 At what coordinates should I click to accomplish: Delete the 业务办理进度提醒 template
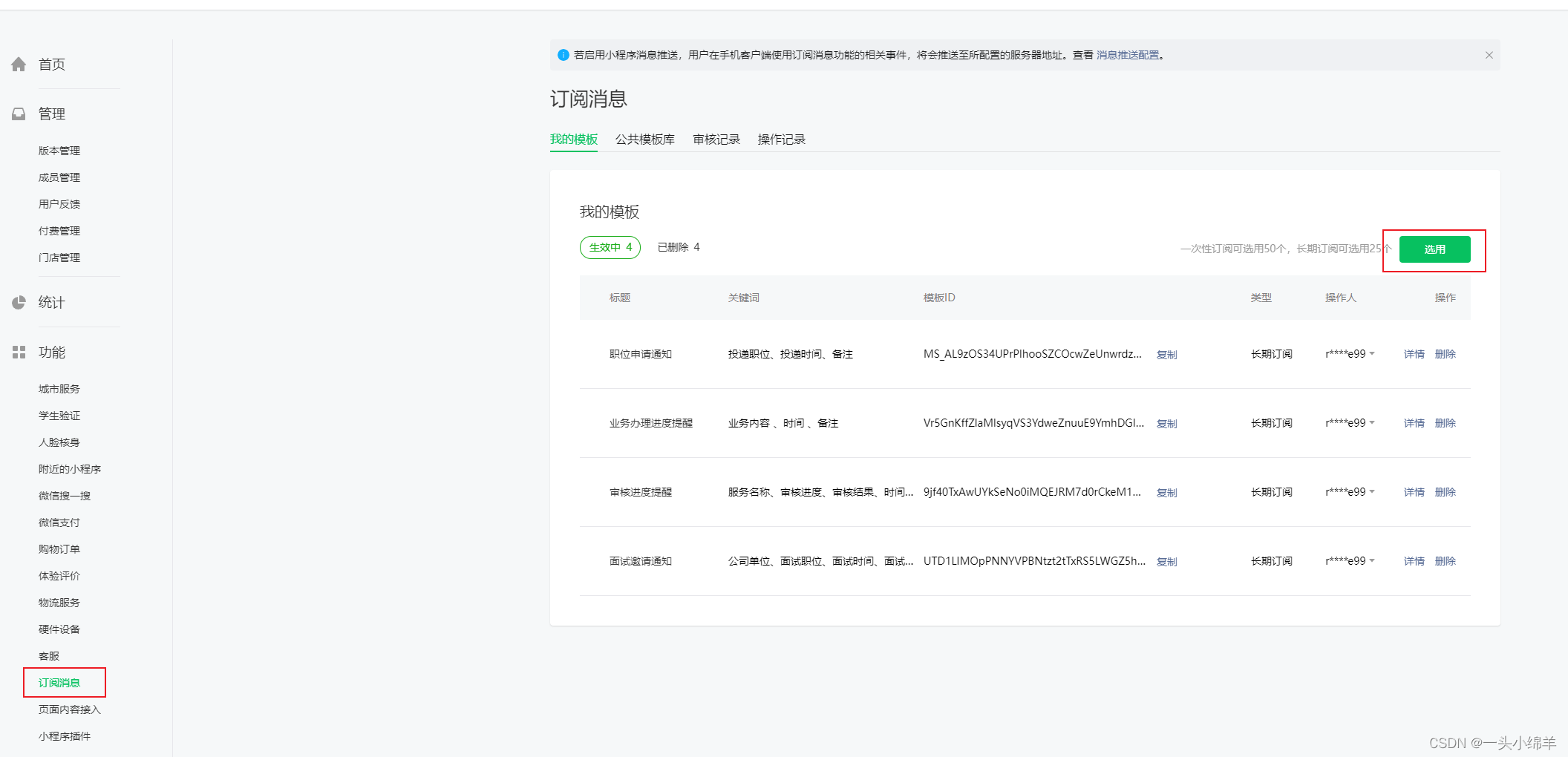[x=1445, y=423]
